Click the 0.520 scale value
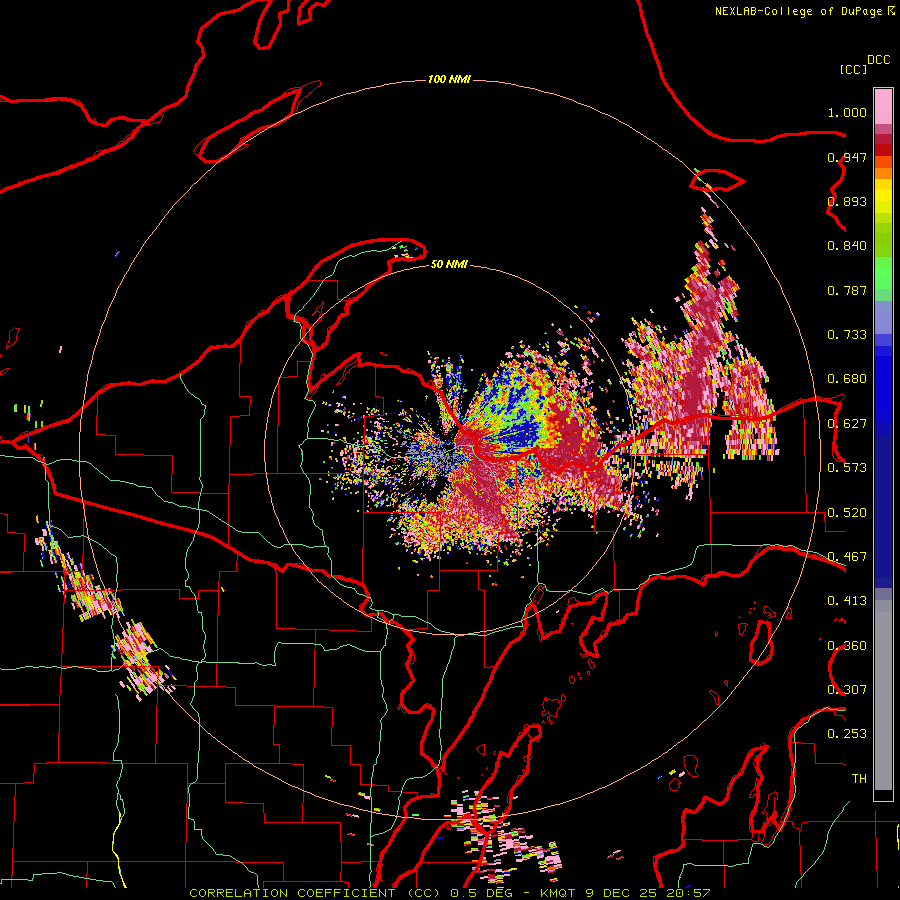The image size is (900, 900). tap(847, 513)
